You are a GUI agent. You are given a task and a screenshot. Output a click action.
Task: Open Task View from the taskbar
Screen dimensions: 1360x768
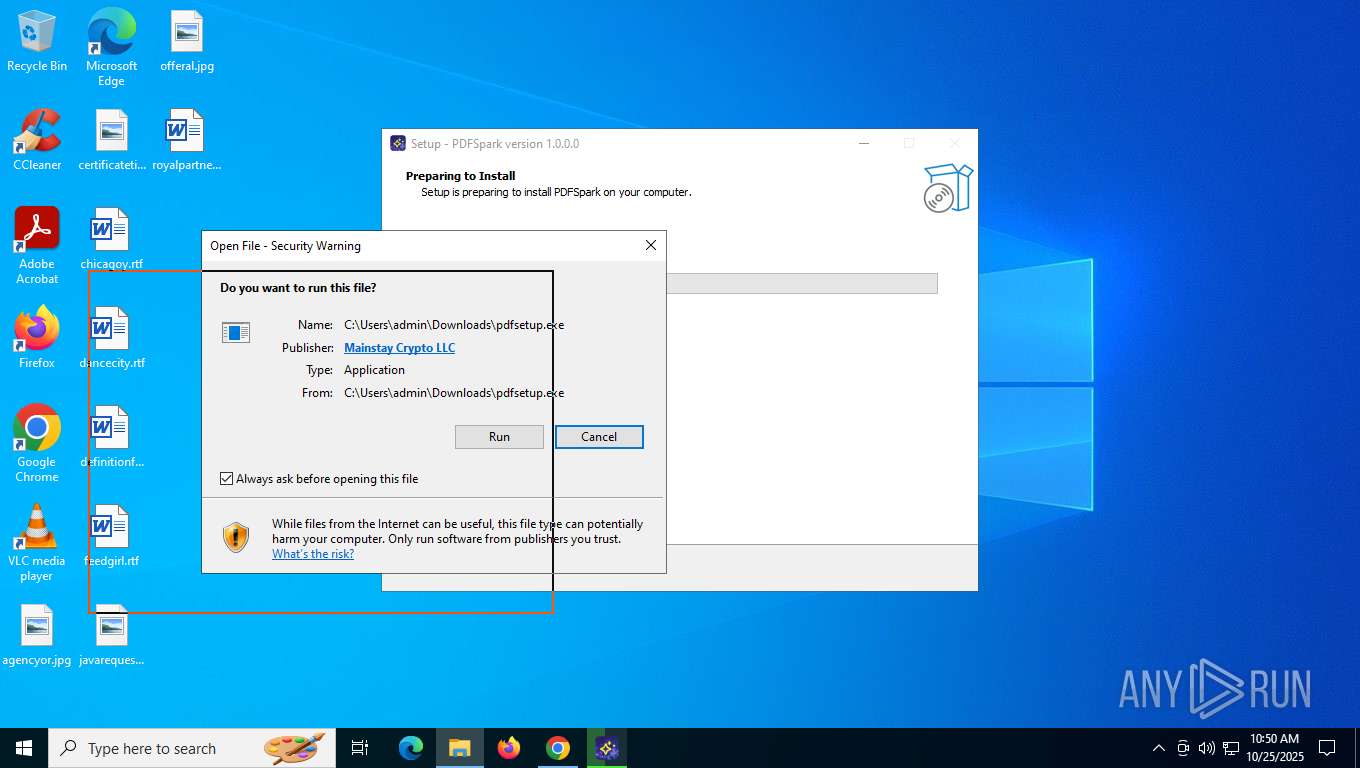click(x=360, y=748)
